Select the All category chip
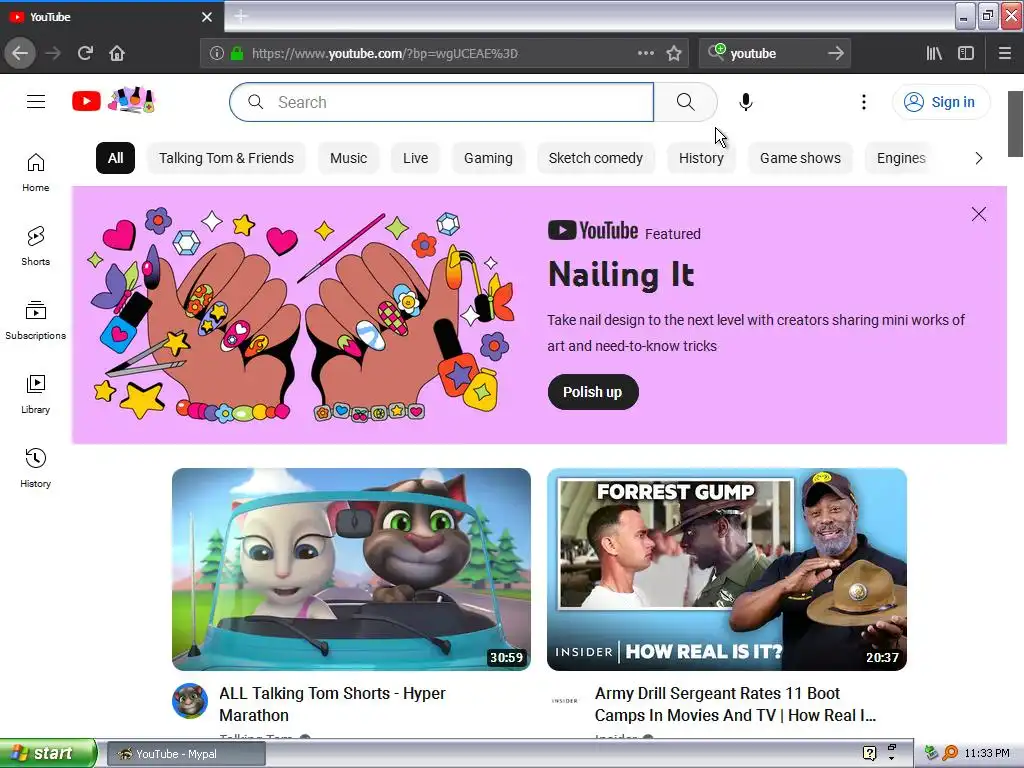This screenshot has height=768, width=1024. (x=116, y=158)
